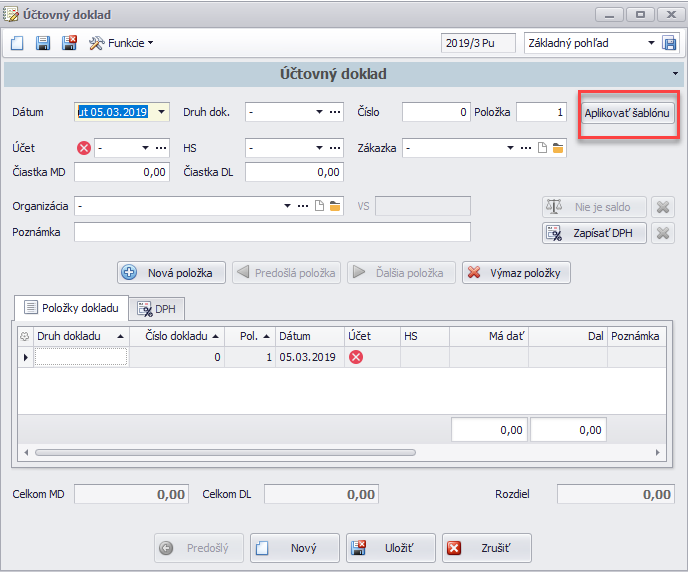This screenshot has height=572, width=688.
Task: Select the Položky dokladu tab
Action: tap(71, 308)
